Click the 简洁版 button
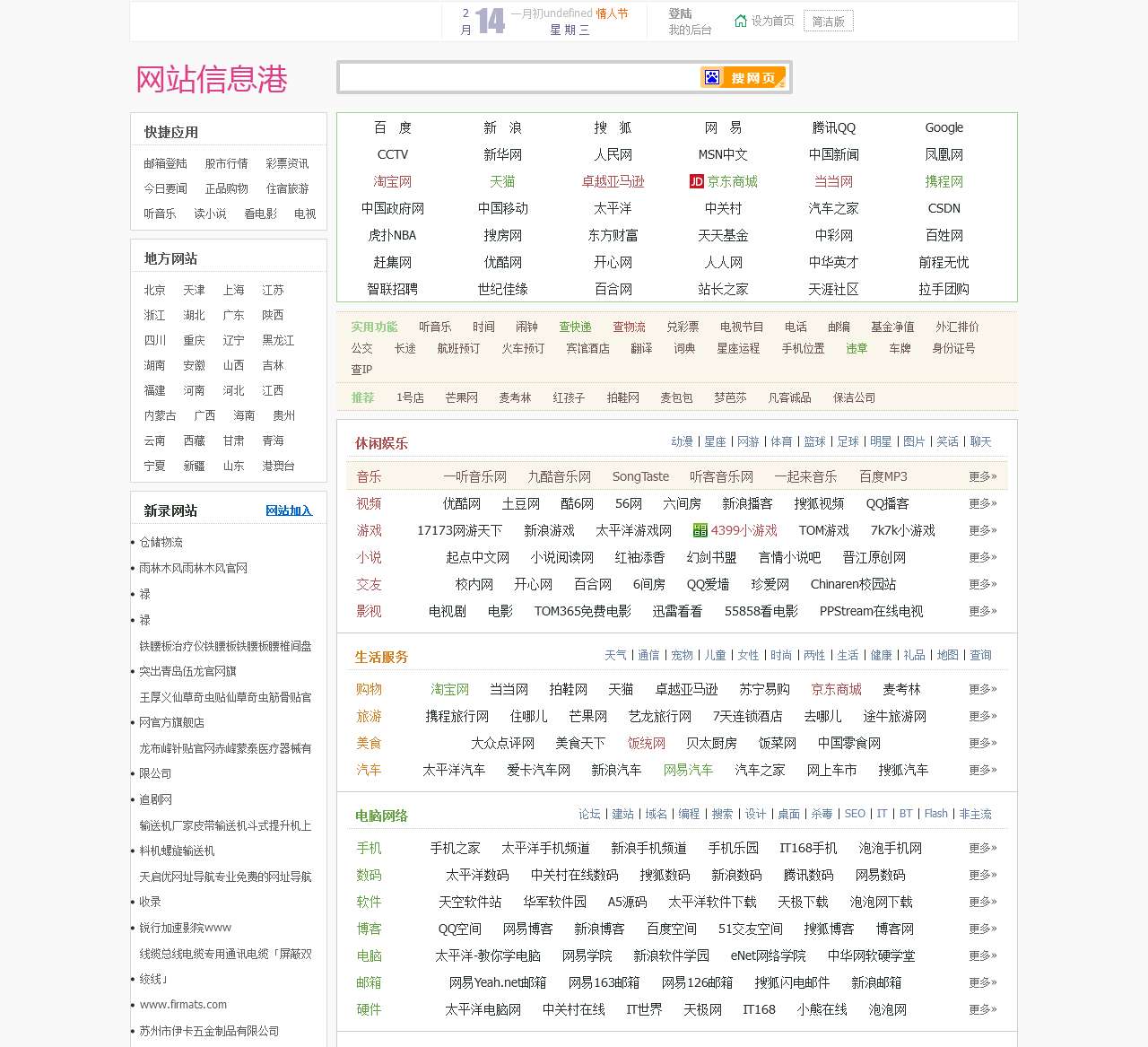The height and width of the screenshot is (1047, 1148). point(829,22)
